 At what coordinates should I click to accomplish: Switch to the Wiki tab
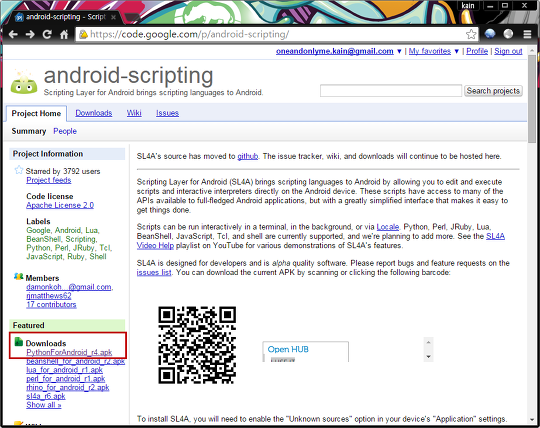click(x=134, y=113)
